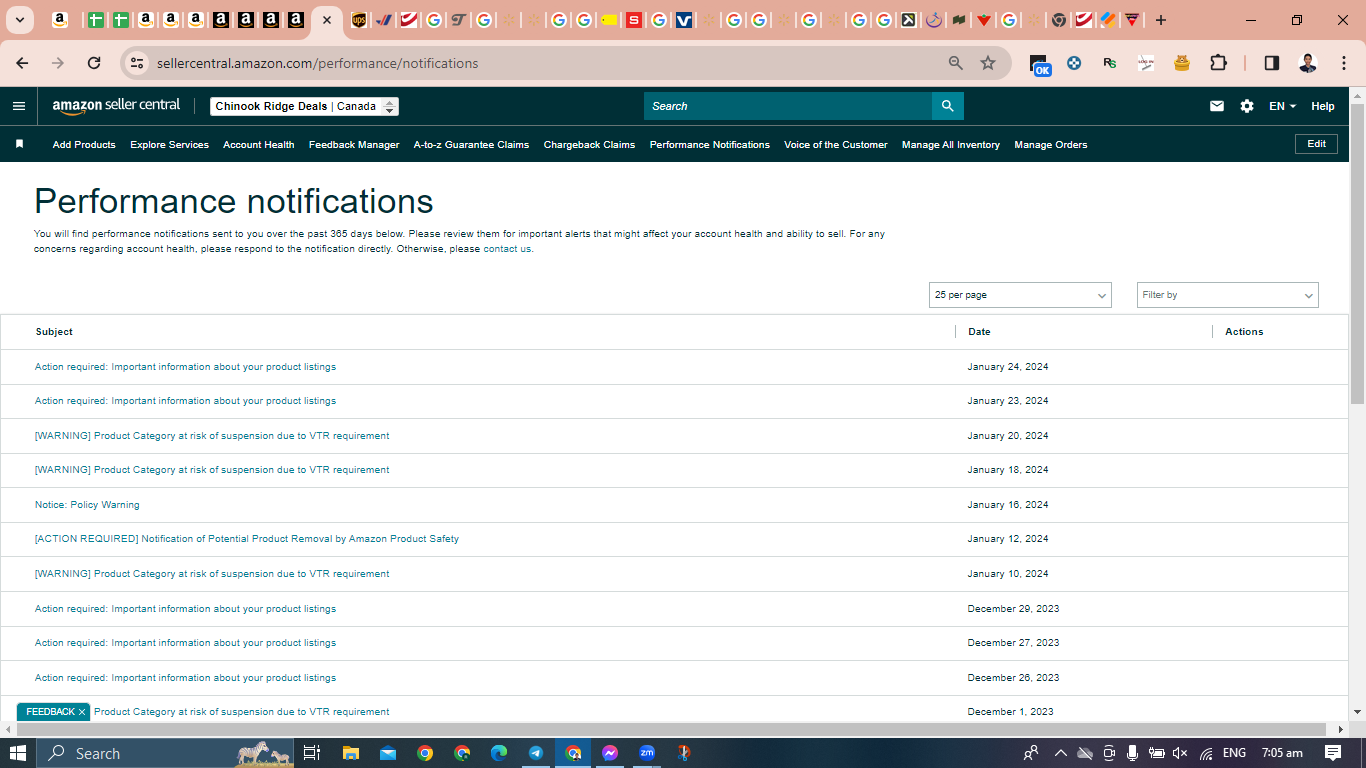Open Manage Orders
Viewport: 1366px width, 768px height.
click(1050, 145)
